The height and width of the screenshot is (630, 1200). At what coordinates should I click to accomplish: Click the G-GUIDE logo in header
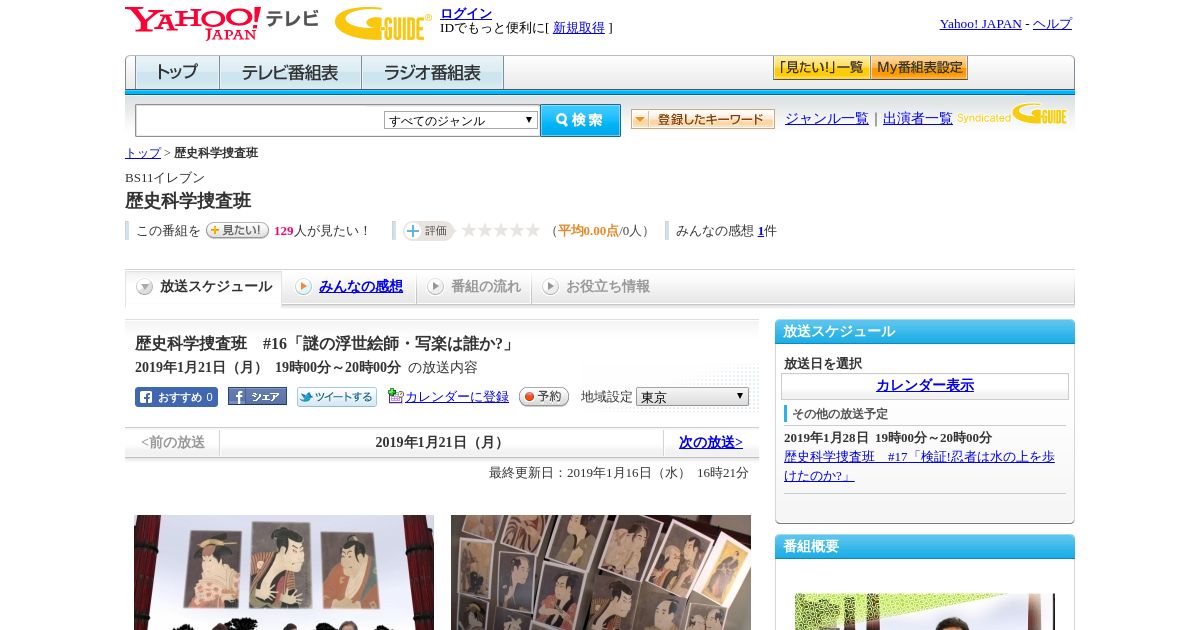coord(383,23)
